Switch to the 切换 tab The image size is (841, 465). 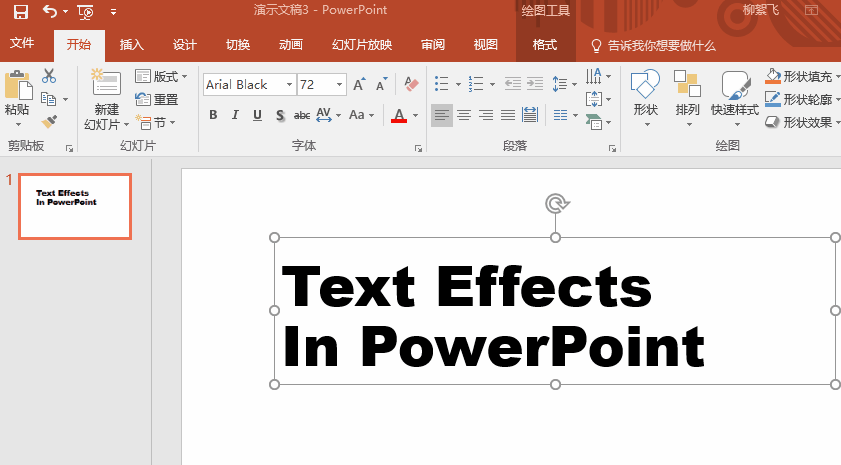[238, 45]
